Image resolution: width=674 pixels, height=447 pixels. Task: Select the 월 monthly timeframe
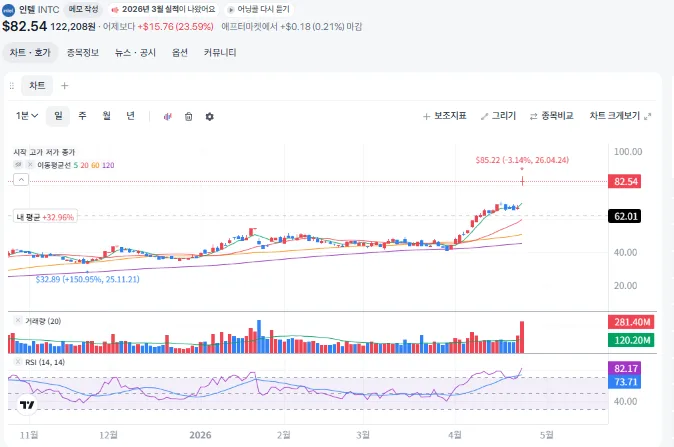point(106,116)
